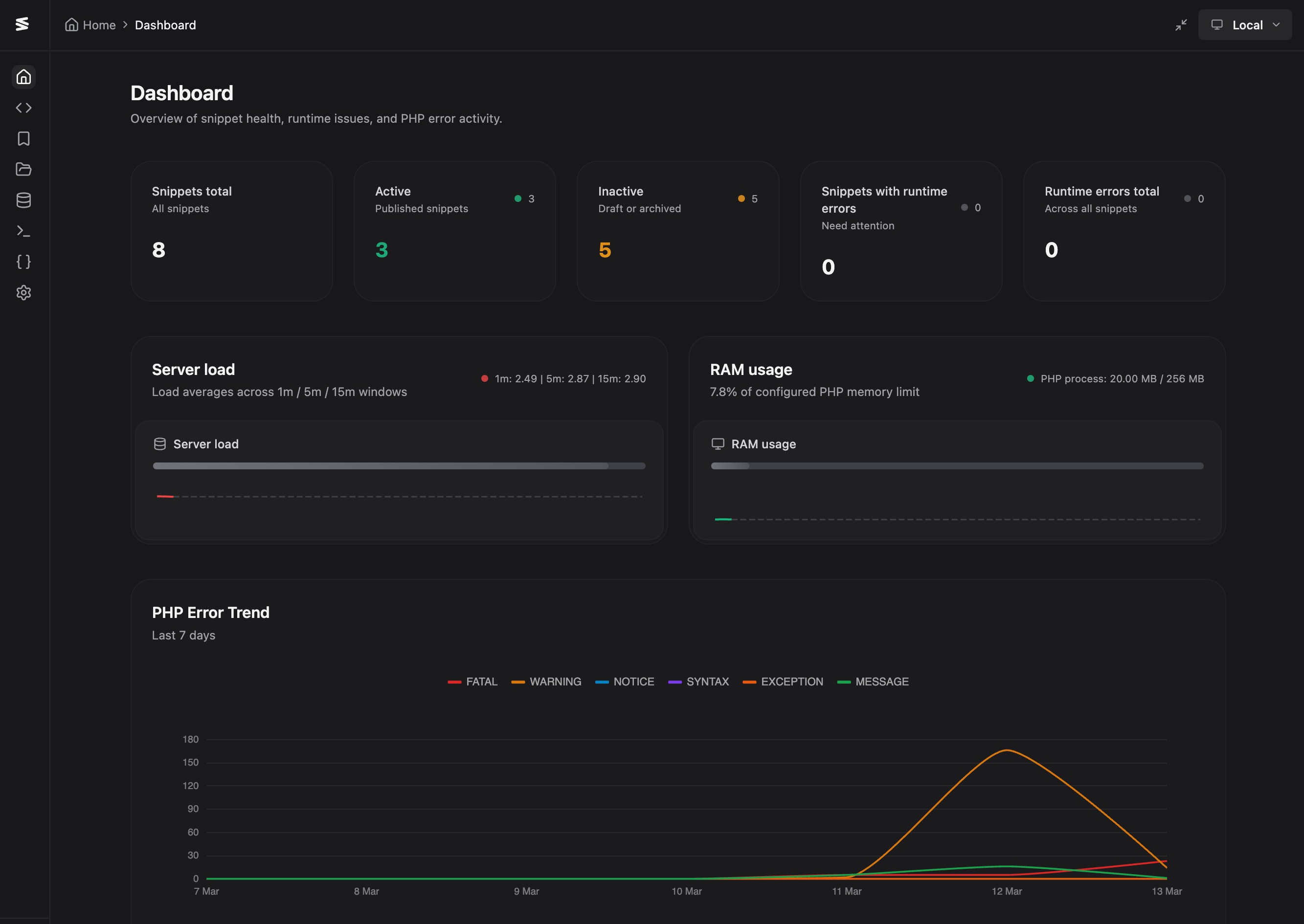Open settings gear icon in sidebar

pos(23,292)
